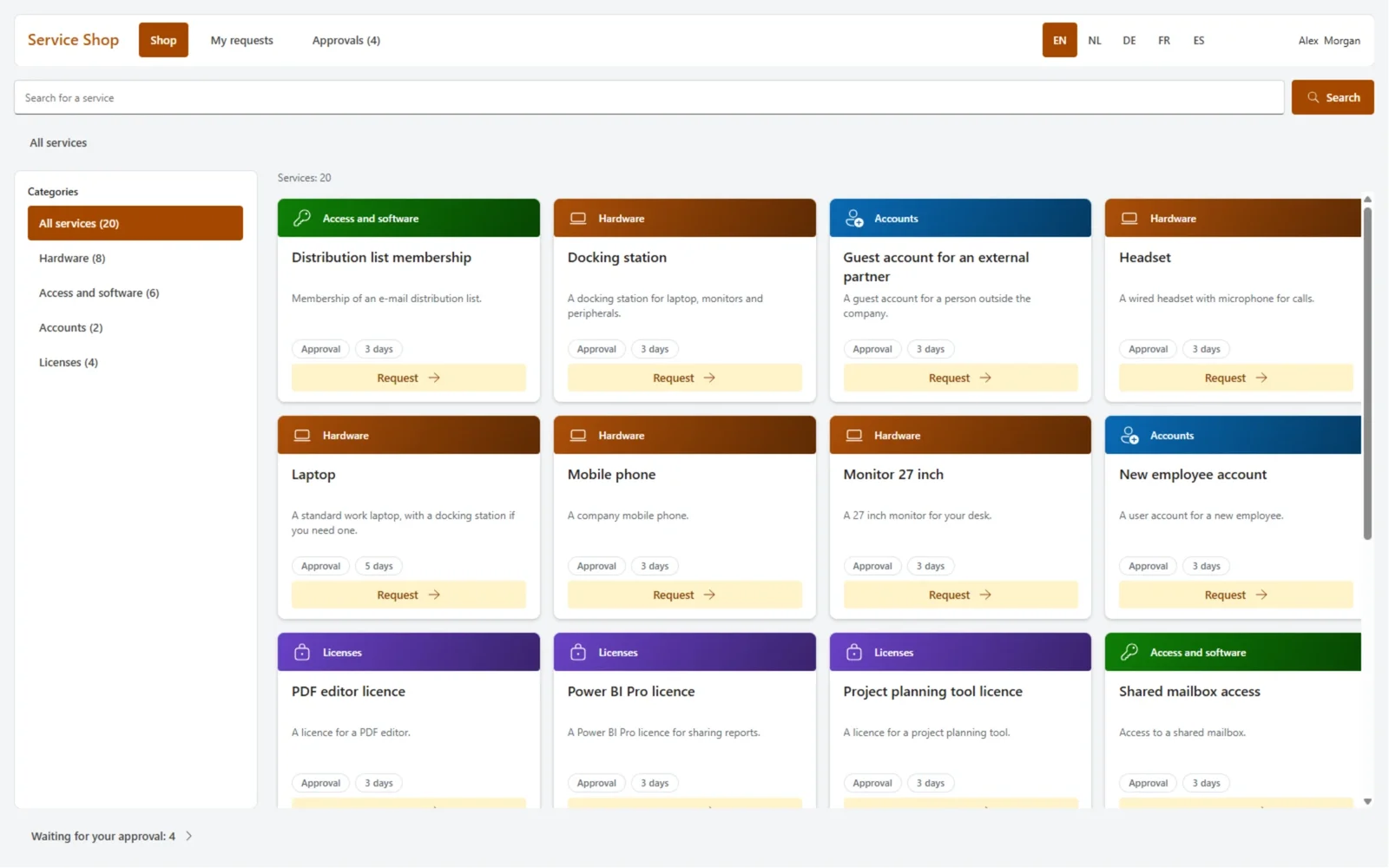Viewport: 1389px width, 868px height.
Task: Click the key icon on Shared mailbox access card
Action: (x=1129, y=652)
